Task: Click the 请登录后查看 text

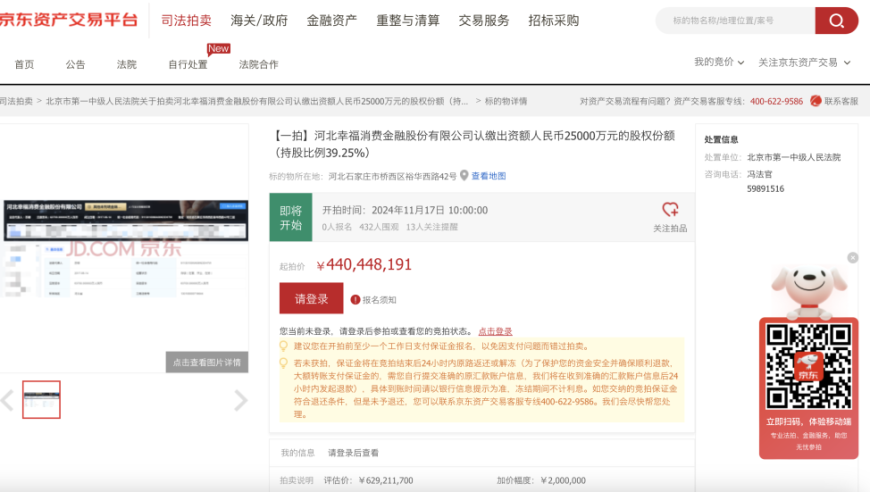Action: [353, 453]
